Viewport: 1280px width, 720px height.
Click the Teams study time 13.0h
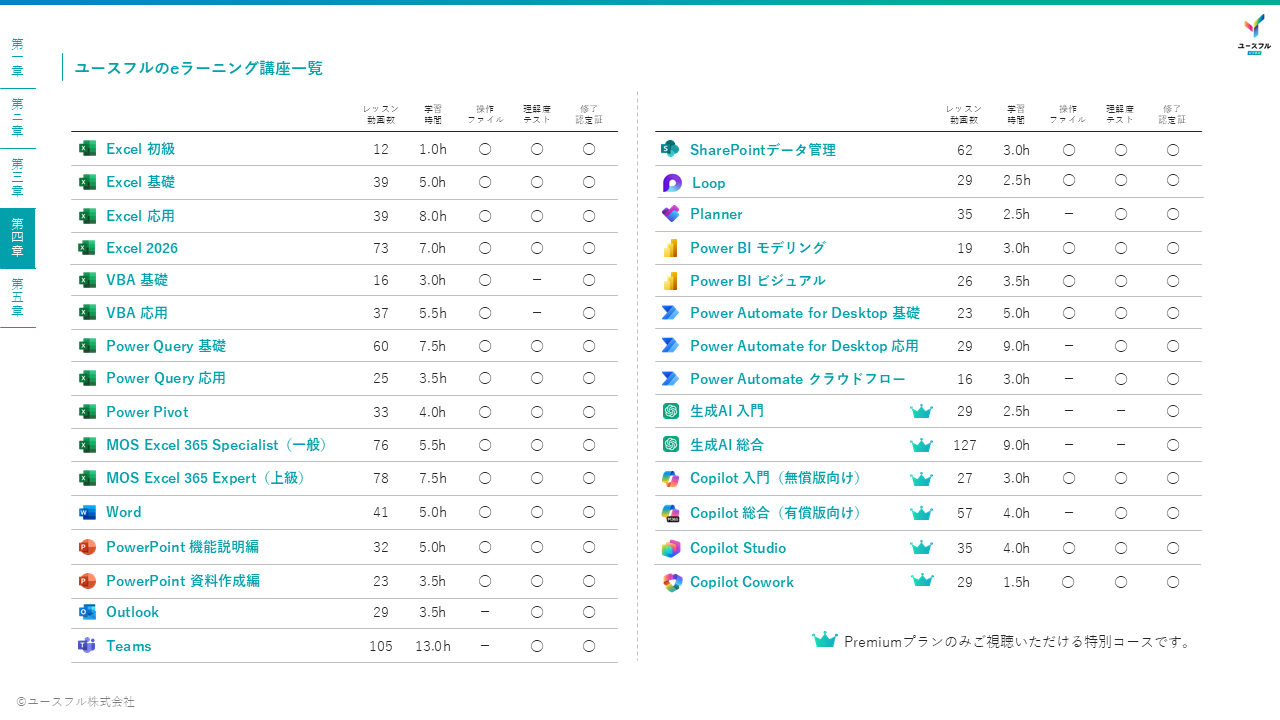pos(433,646)
